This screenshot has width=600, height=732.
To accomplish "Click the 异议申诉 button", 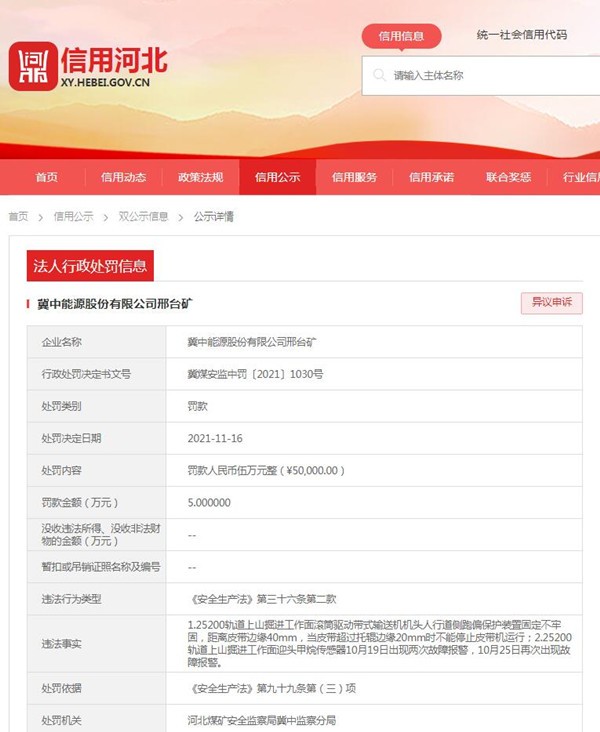I will 551,303.
